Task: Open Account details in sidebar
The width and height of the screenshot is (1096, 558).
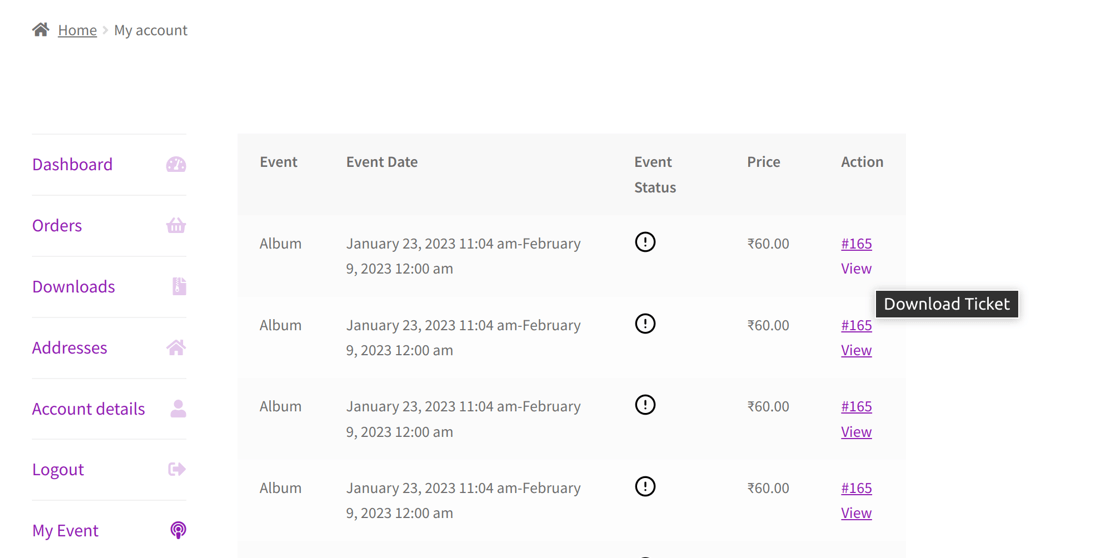Action: [x=88, y=409]
